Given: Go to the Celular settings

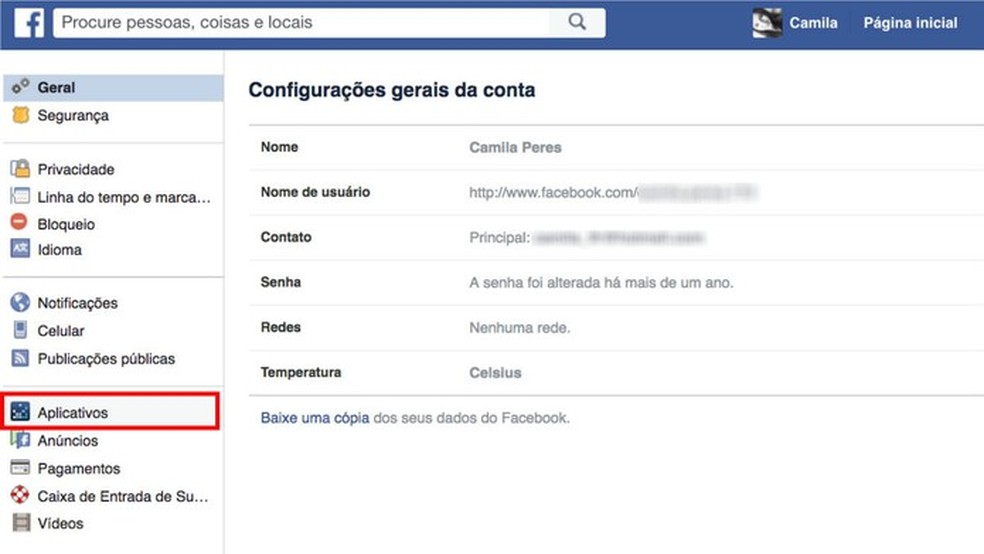Looking at the screenshot, I should tap(61, 331).
